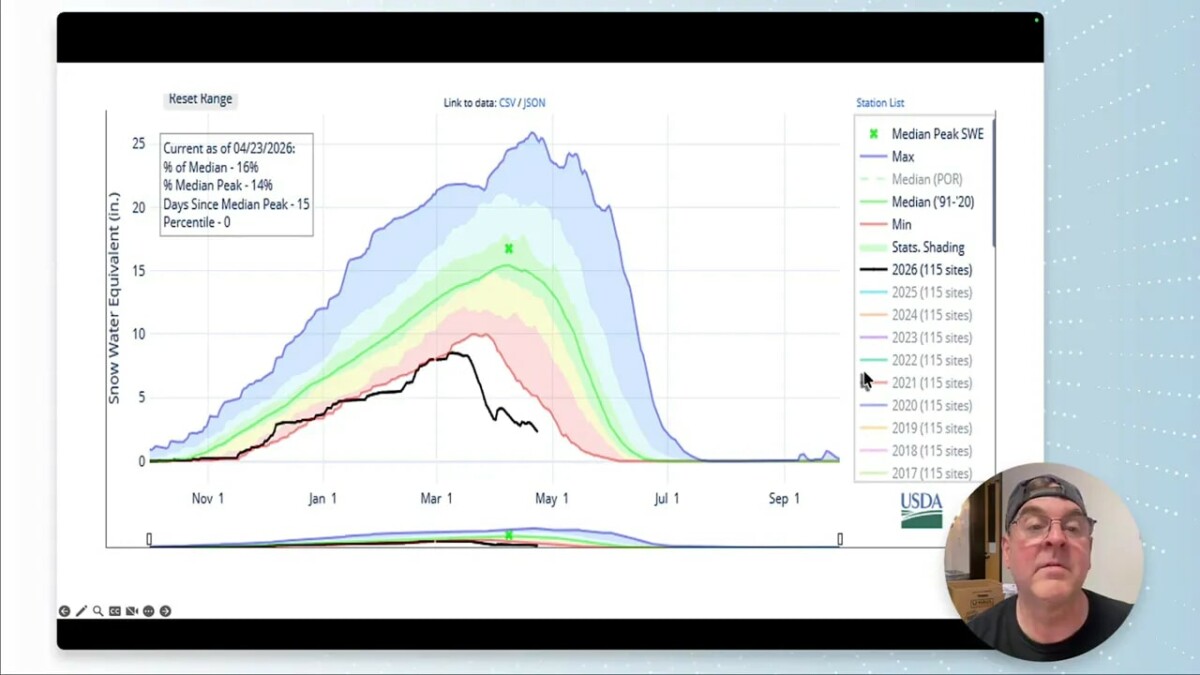The width and height of the screenshot is (1200, 675).
Task: Click the camera-off video icon
Action: [x=130, y=610]
